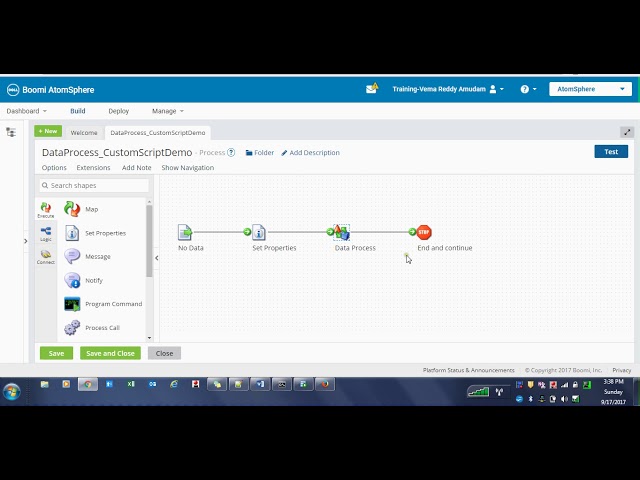Switch to the Welcome tab
This screenshot has height=480, width=640.
(84, 133)
